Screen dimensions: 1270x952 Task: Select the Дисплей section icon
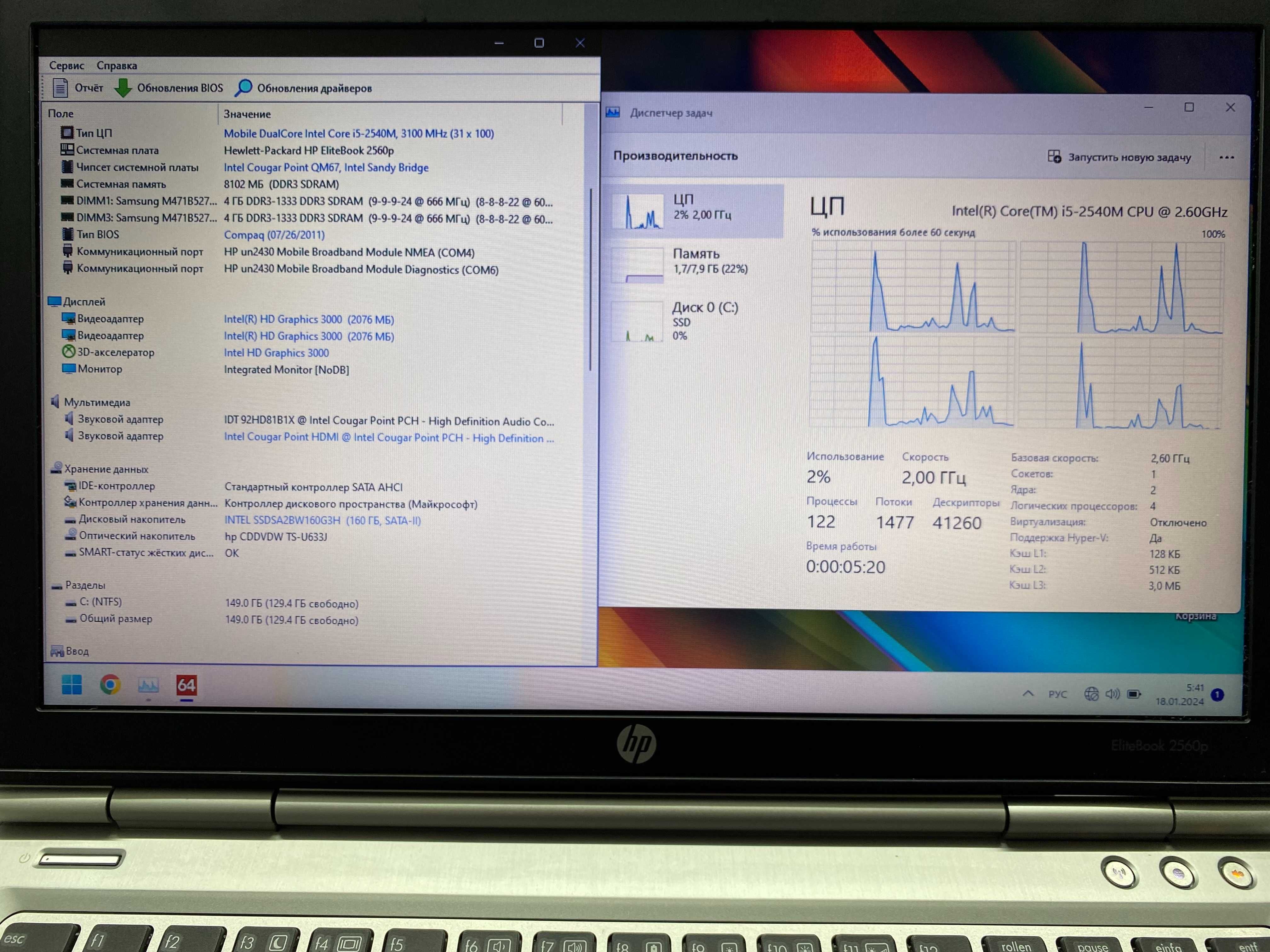(54, 301)
